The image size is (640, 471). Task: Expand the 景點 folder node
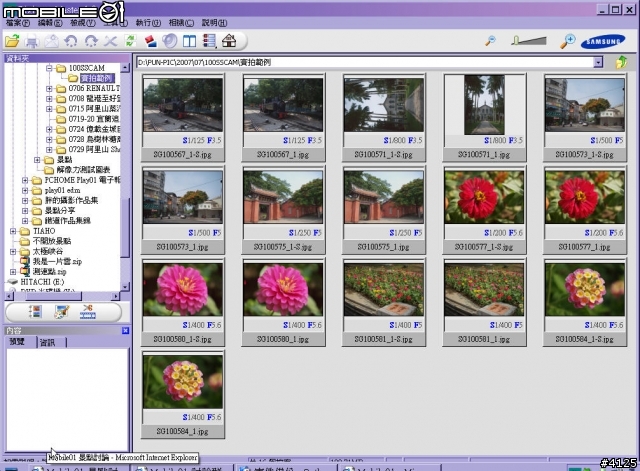click(37, 160)
